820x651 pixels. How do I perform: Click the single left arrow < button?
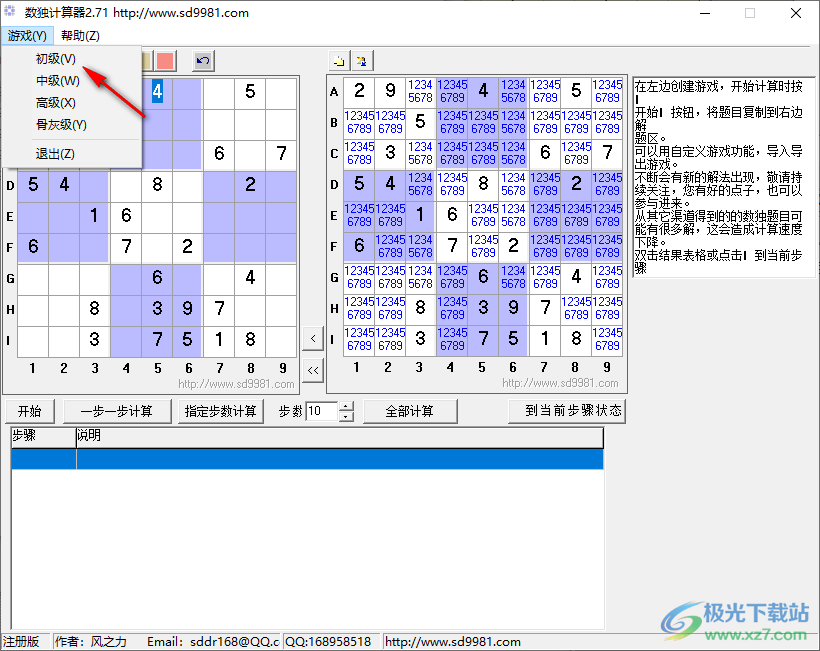313,338
